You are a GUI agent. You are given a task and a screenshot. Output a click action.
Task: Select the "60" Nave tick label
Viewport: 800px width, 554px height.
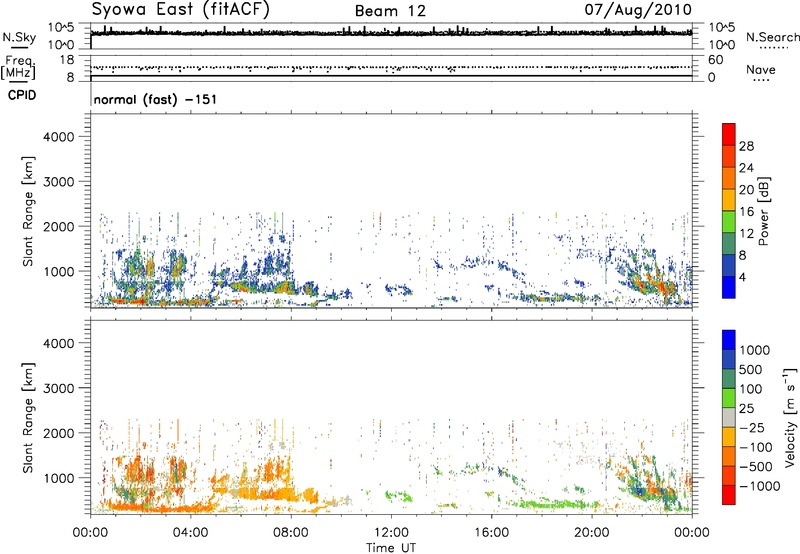(x=715, y=60)
